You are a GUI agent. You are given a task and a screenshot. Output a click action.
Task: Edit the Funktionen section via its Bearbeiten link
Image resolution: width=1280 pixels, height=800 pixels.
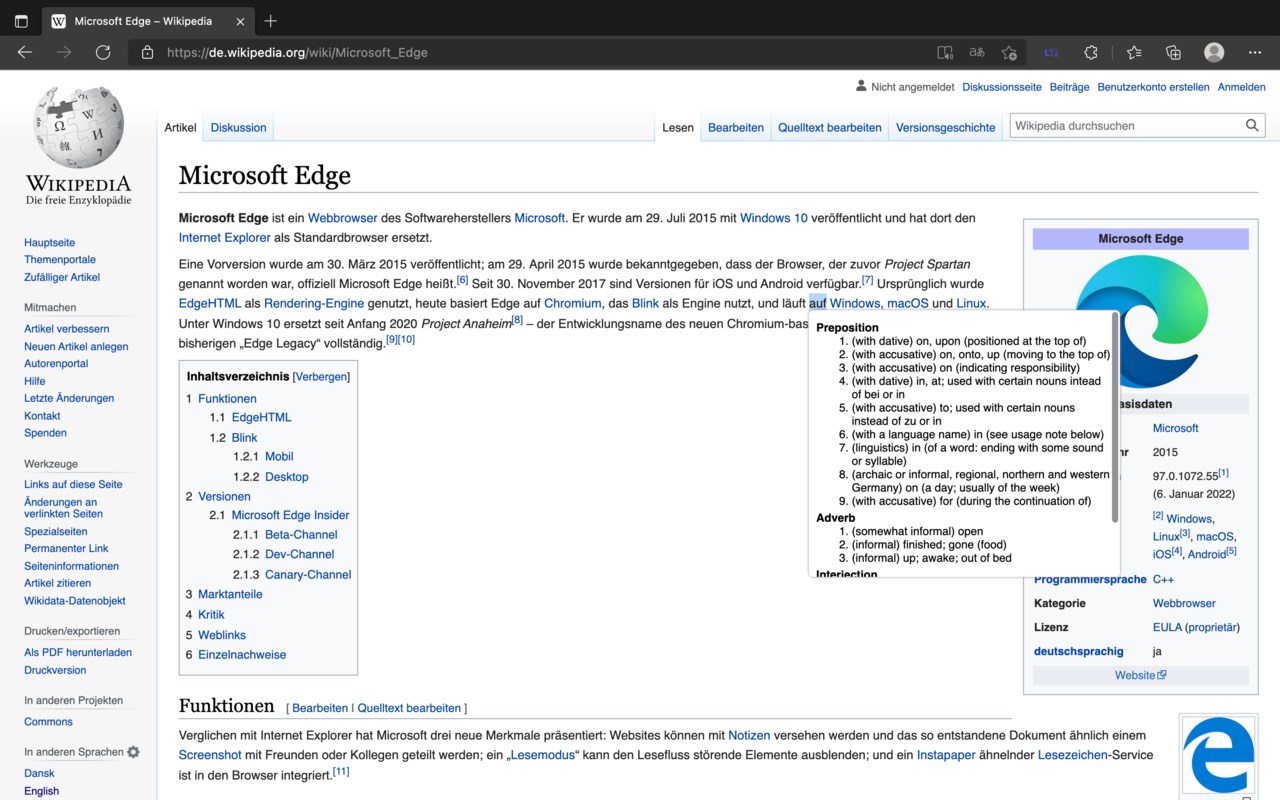click(320, 708)
